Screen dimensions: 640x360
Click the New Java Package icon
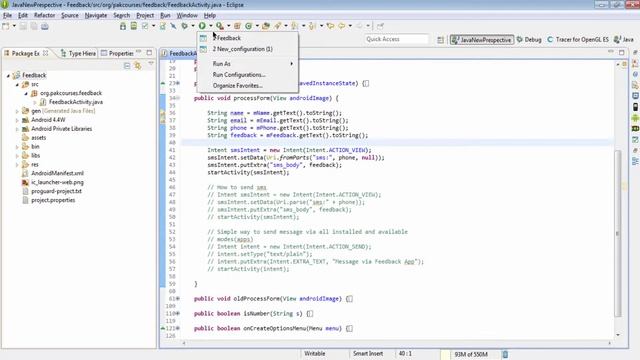237,26
